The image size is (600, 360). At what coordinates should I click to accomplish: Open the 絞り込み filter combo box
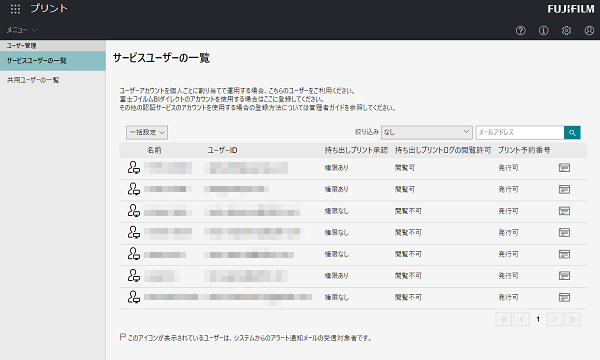427,132
